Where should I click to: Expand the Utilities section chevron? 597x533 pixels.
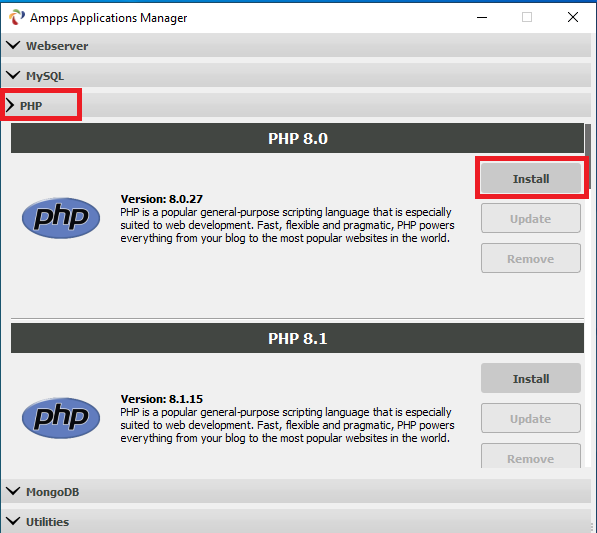(x=13, y=521)
